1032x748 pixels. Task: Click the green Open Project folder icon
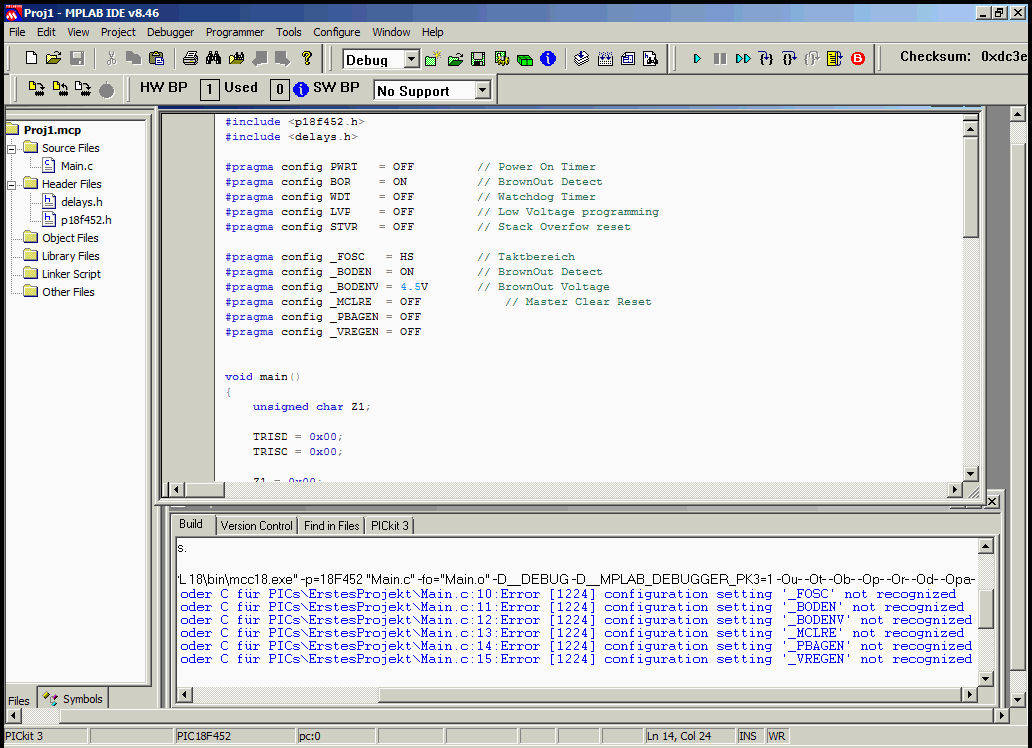coord(455,59)
